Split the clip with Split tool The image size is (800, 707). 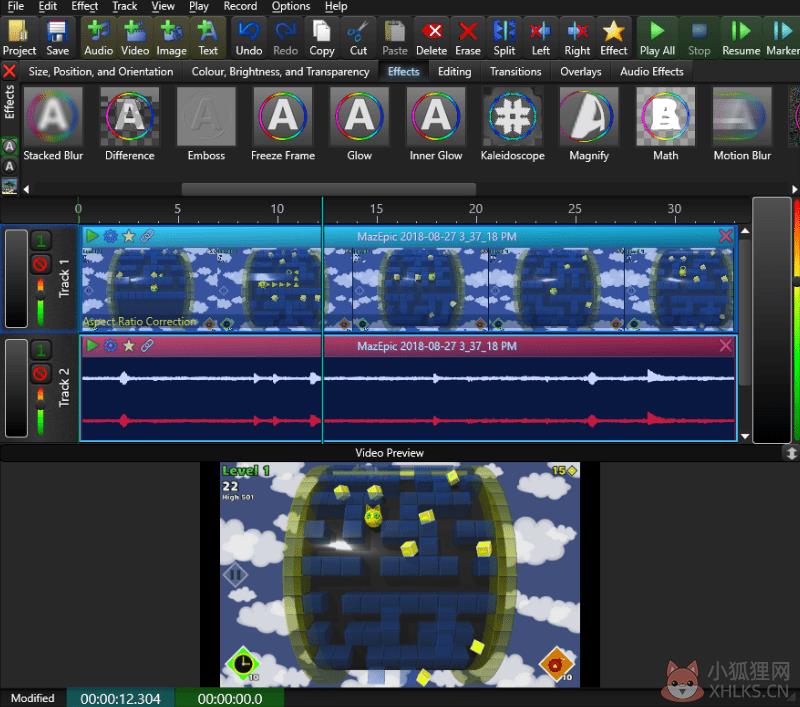tap(504, 38)
